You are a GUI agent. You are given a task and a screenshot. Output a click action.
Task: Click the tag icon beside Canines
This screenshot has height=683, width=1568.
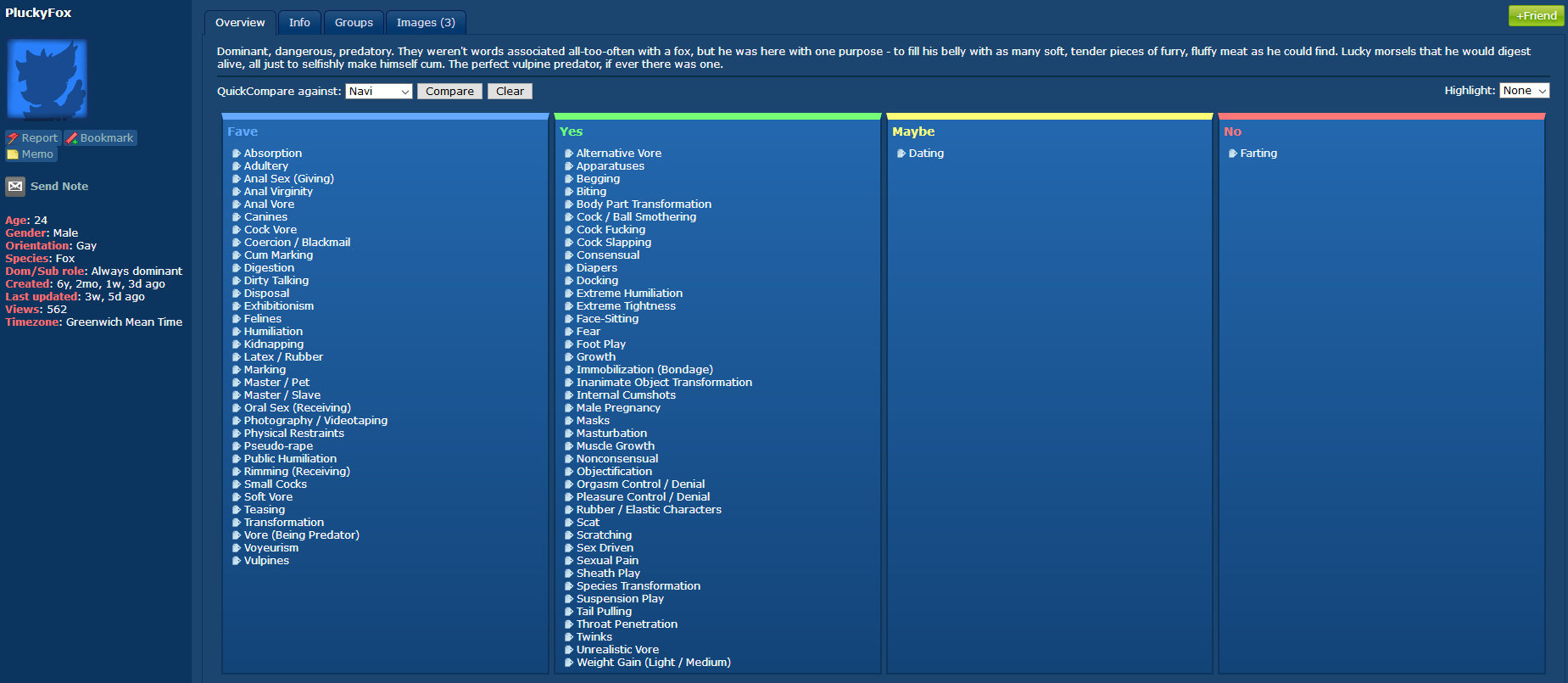tap(237, 217)
